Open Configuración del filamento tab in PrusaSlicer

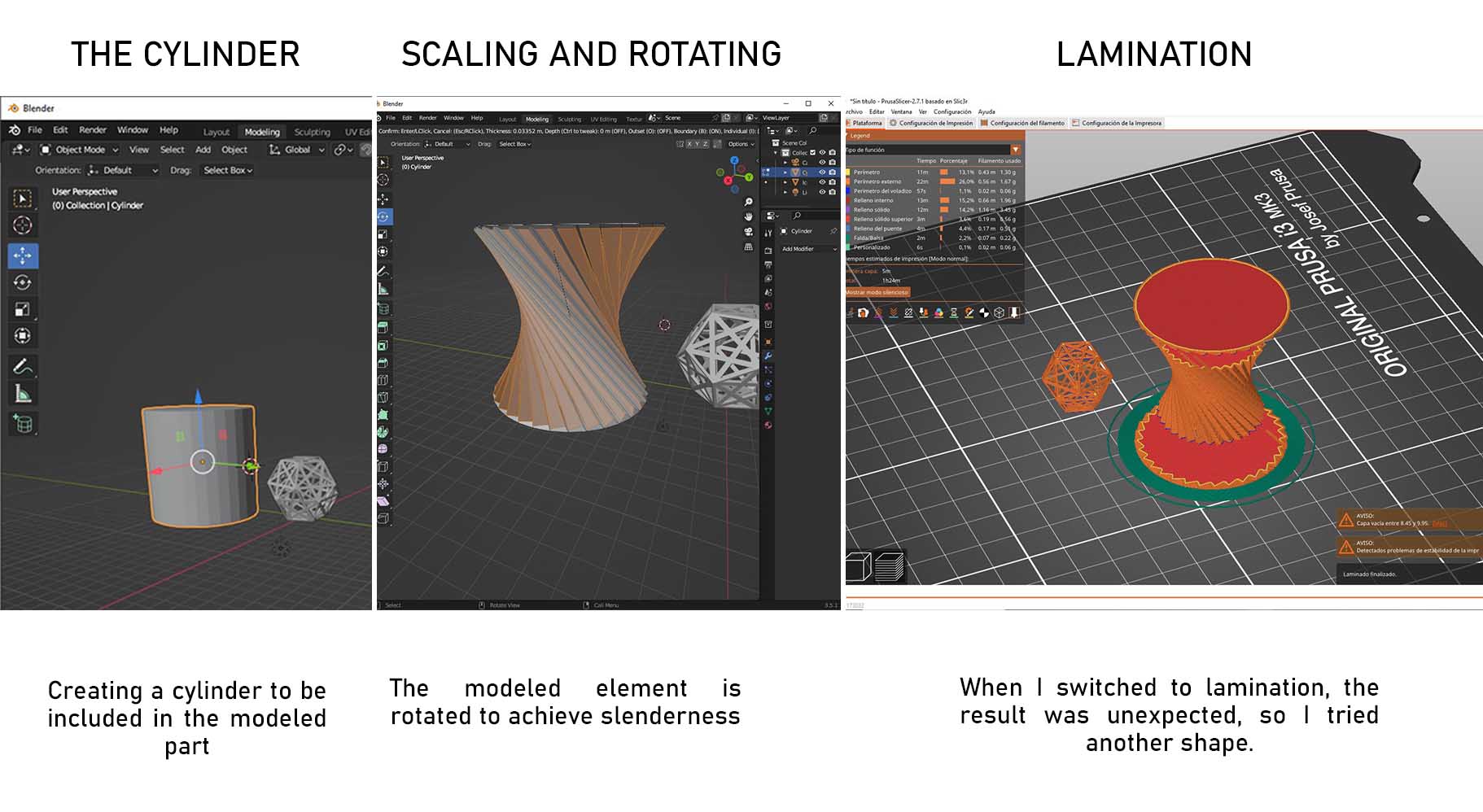(x=1023, y=123)
